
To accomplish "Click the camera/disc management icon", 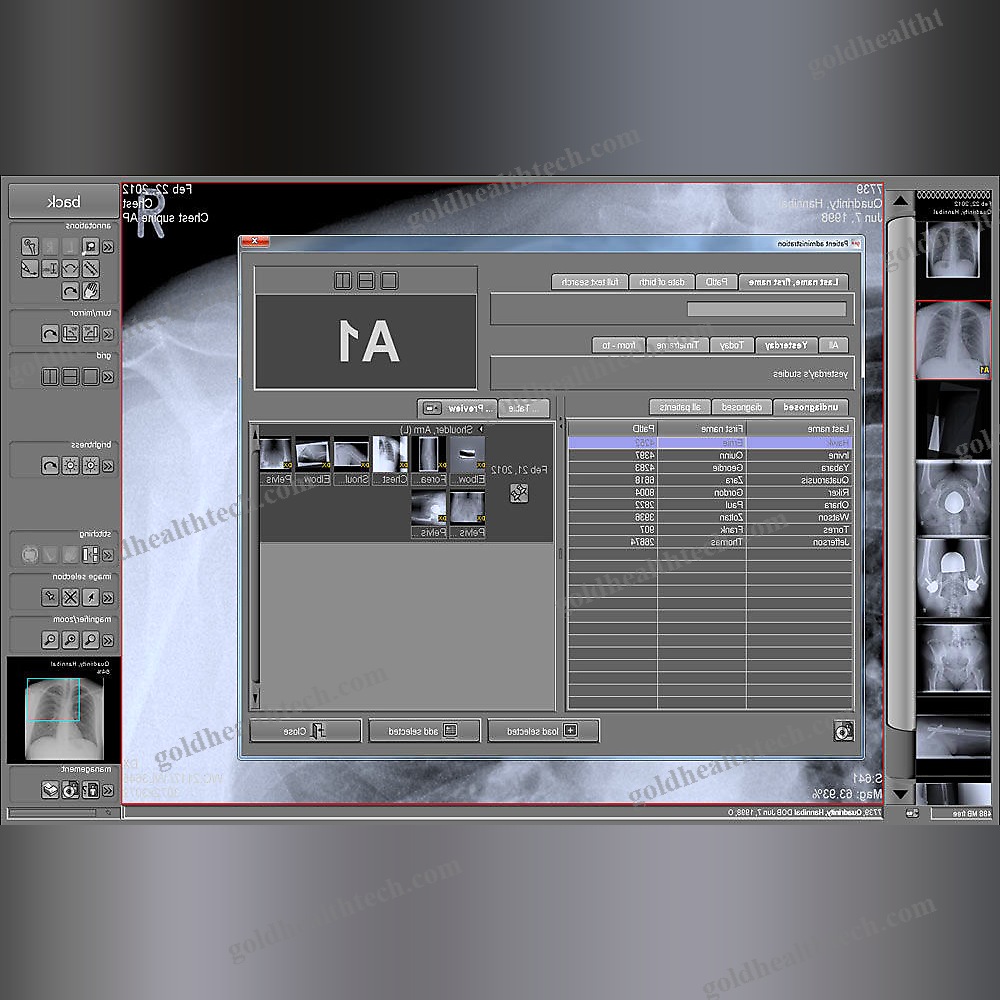I will 70,790.
